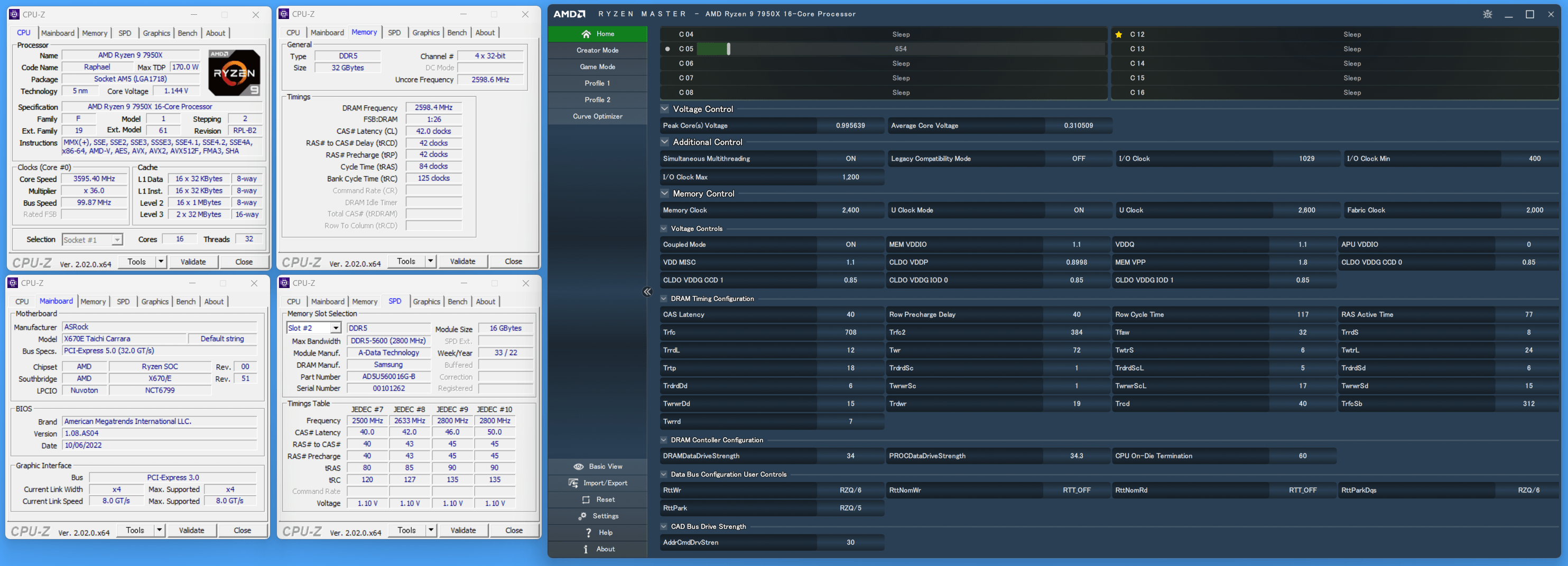Select Profile 1 in Ryzen Master
Screen dimensions: 1568x566
(x=597, y=83)
